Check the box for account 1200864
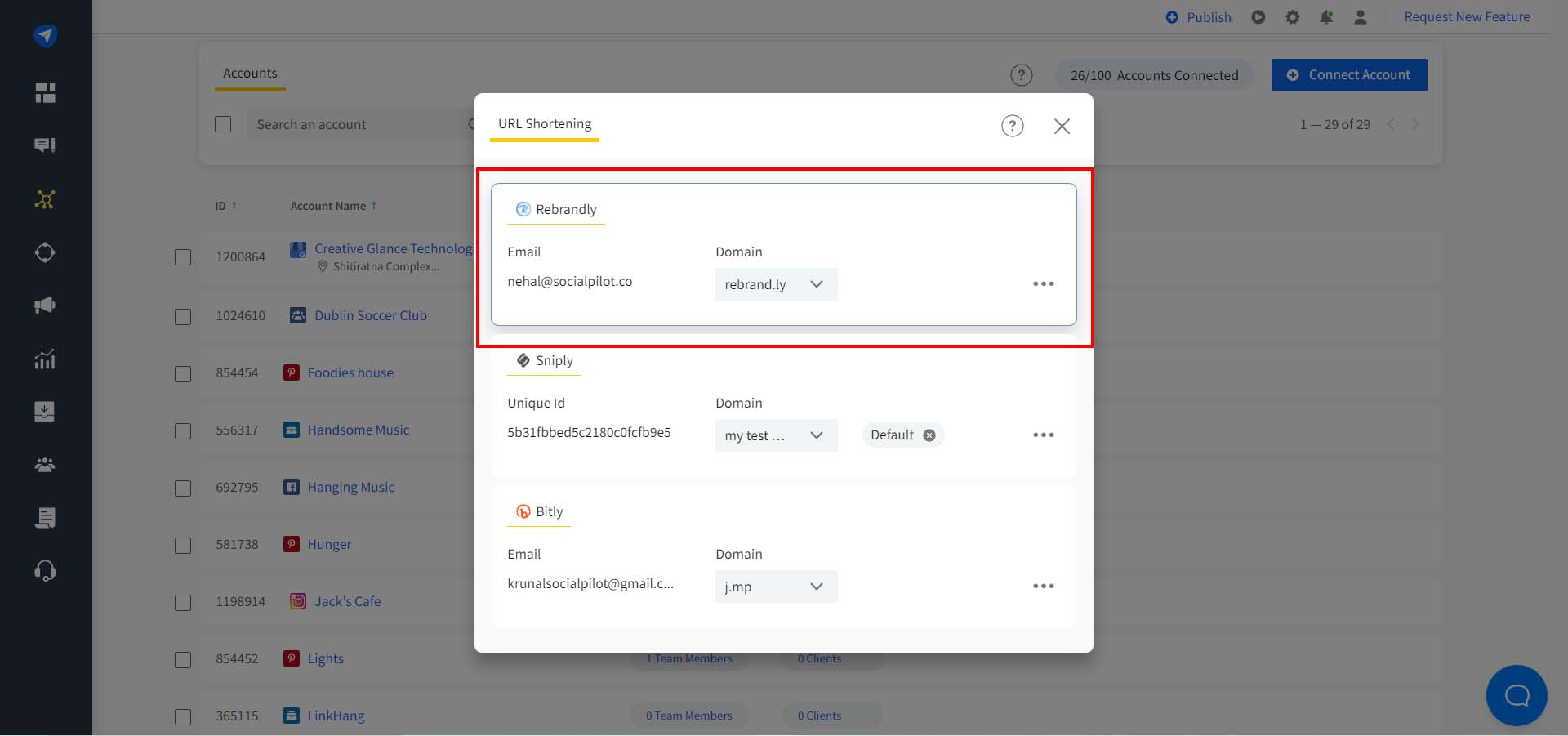 click(x=183, y=257)
